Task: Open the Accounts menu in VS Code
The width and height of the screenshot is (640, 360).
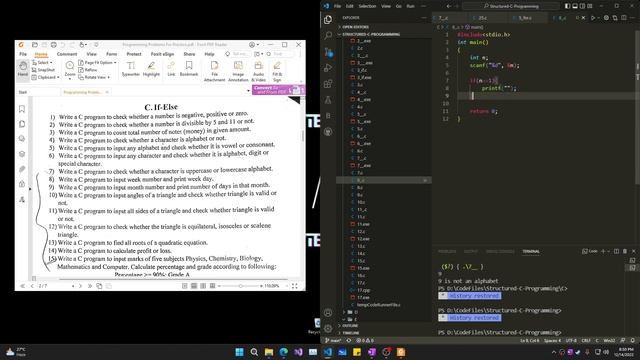Action: [328, 313]
